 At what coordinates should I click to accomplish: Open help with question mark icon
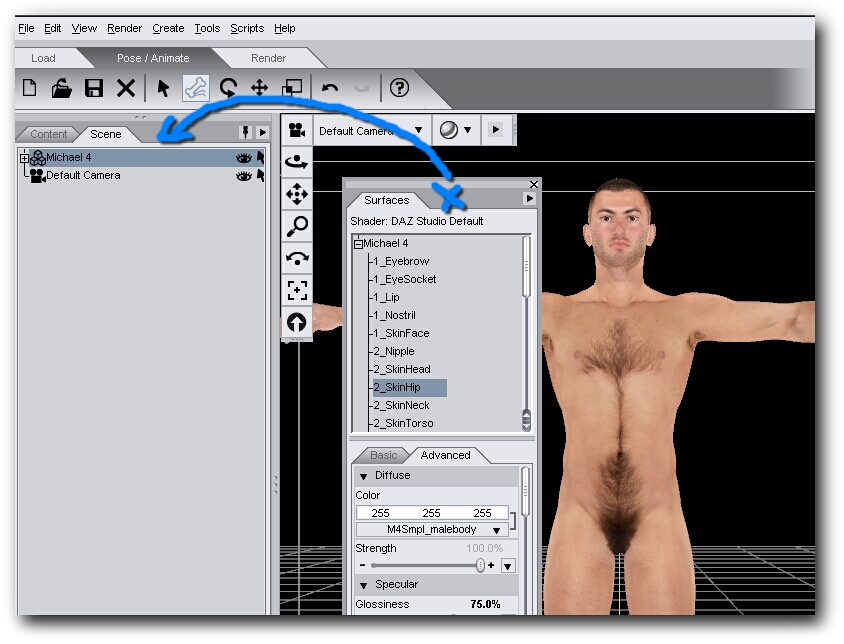(x=399, y=87)
